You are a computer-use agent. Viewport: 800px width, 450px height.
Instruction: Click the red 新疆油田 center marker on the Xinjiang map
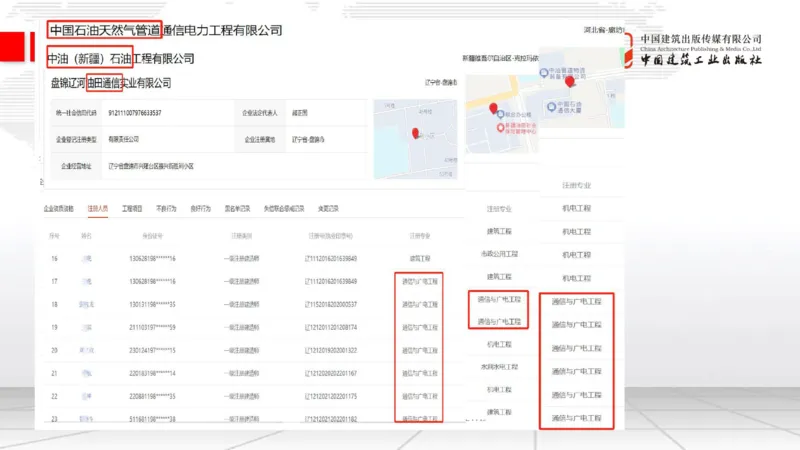[501, 128]
